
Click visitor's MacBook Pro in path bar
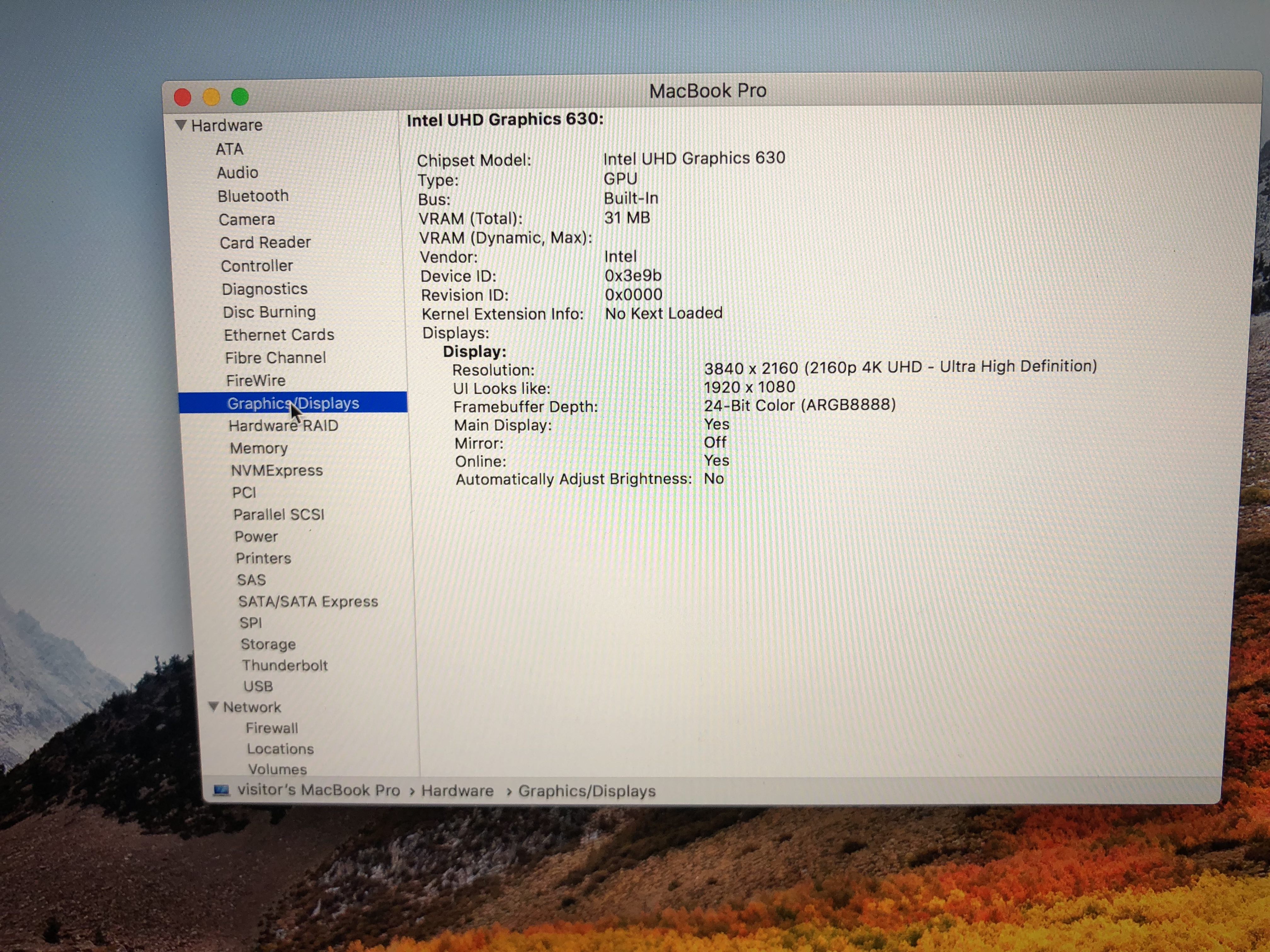pyautogui.click(x=319, y=790)
